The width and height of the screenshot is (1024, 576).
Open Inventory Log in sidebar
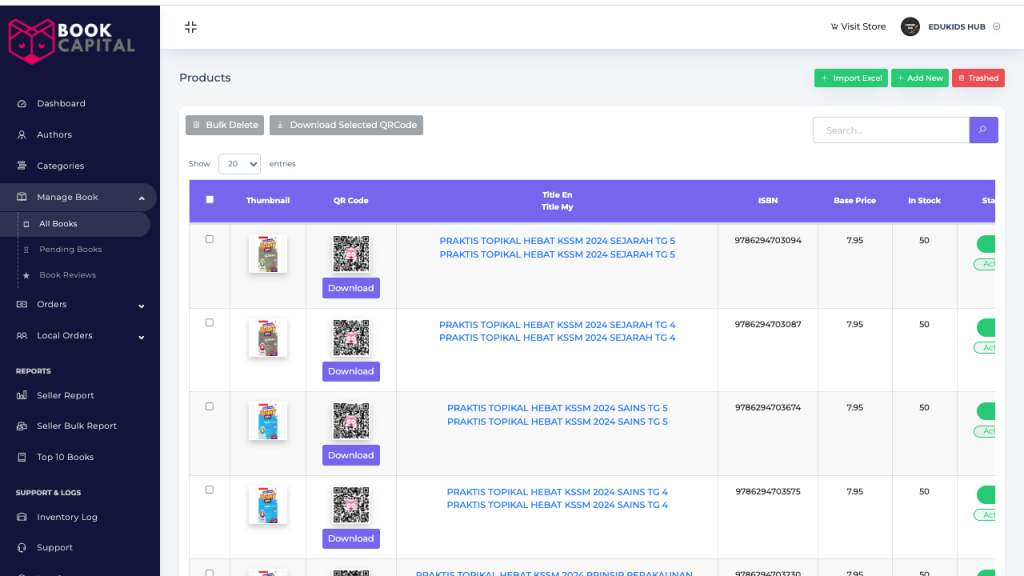67,517
